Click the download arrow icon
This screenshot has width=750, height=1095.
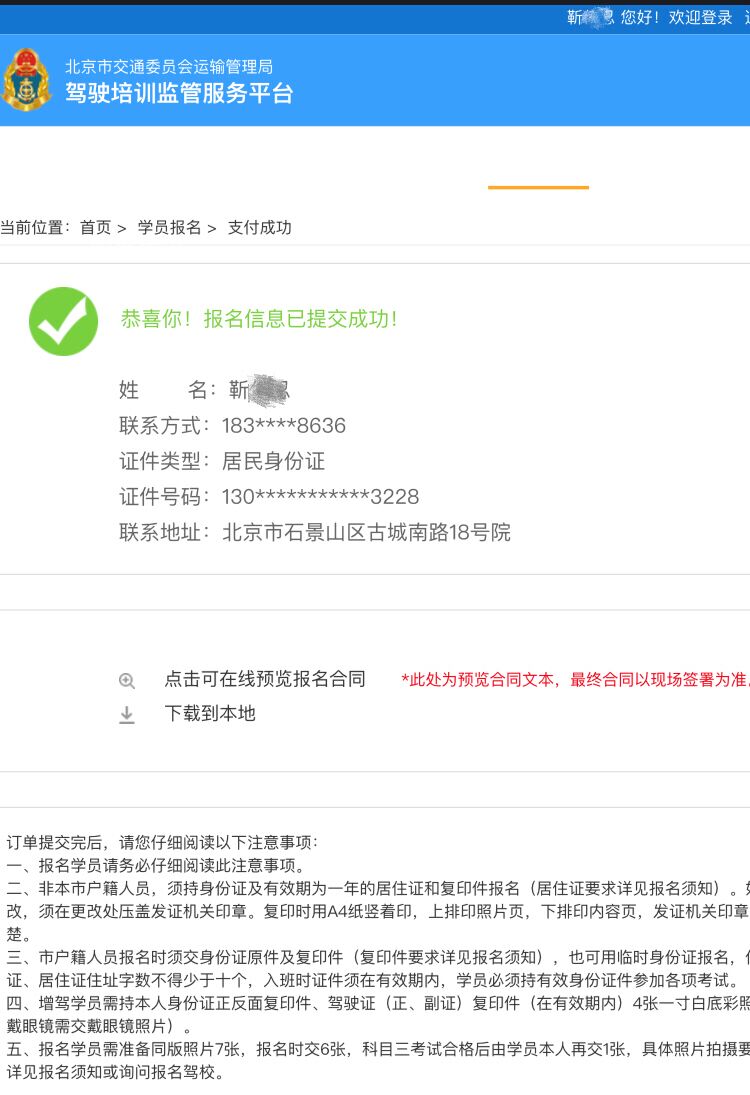(126, 714)
